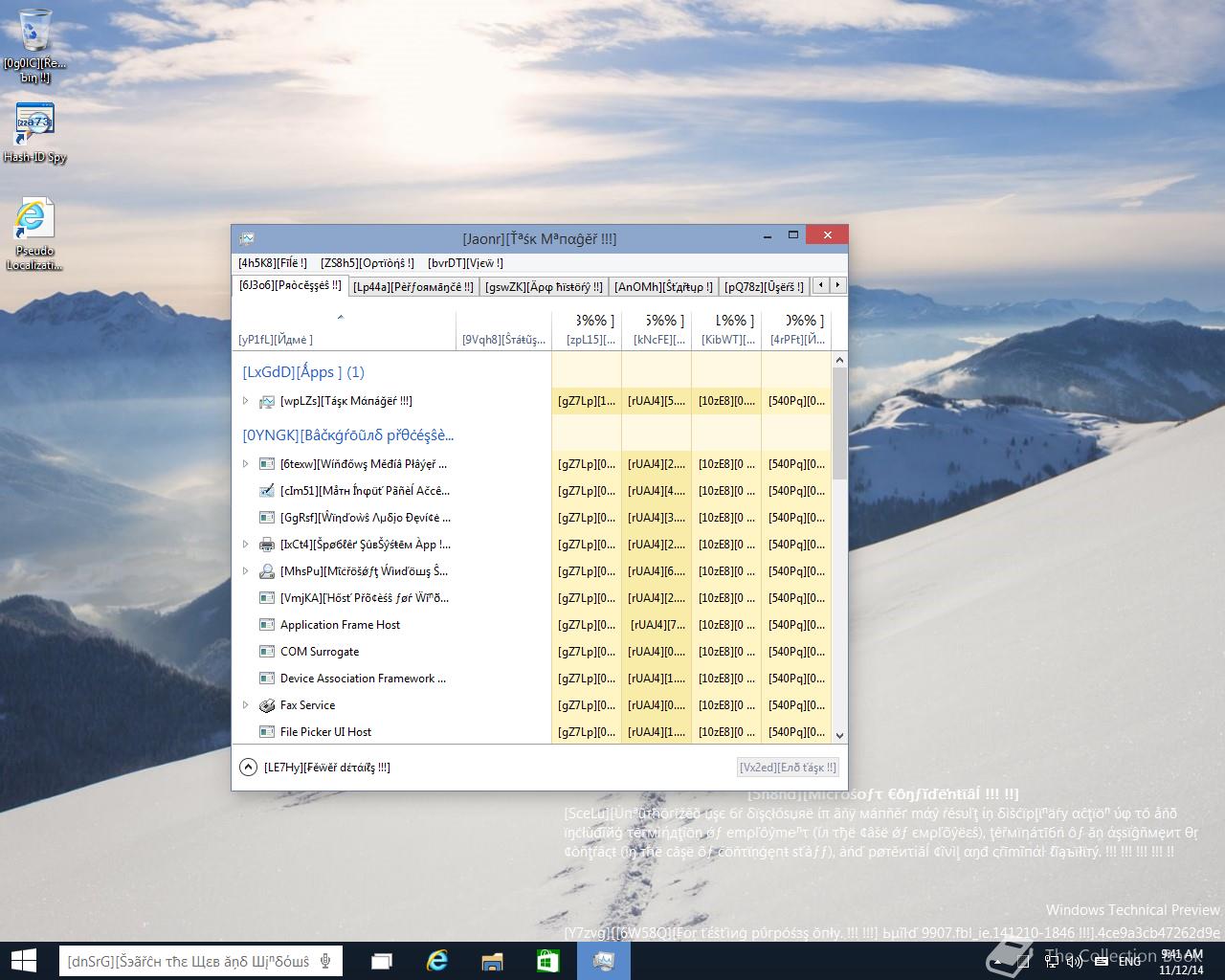Open File Explorer from the taskbar
The width and height of the screenshot is (1225, 980).
(493, 962)
